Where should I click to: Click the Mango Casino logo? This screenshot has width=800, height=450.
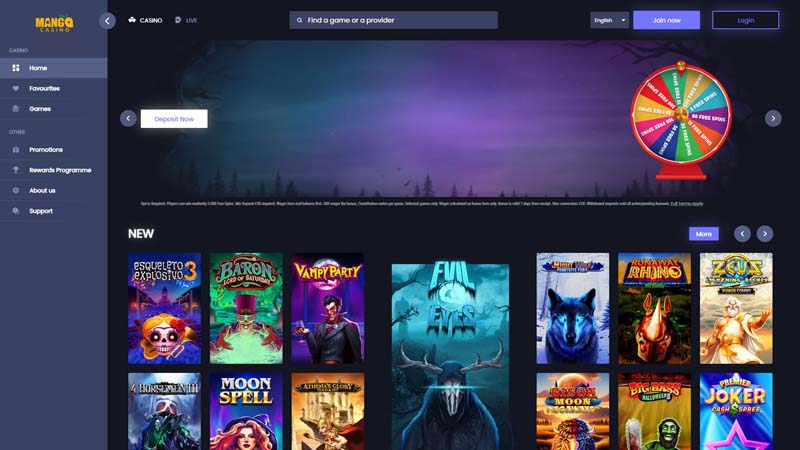pos(50,20)
